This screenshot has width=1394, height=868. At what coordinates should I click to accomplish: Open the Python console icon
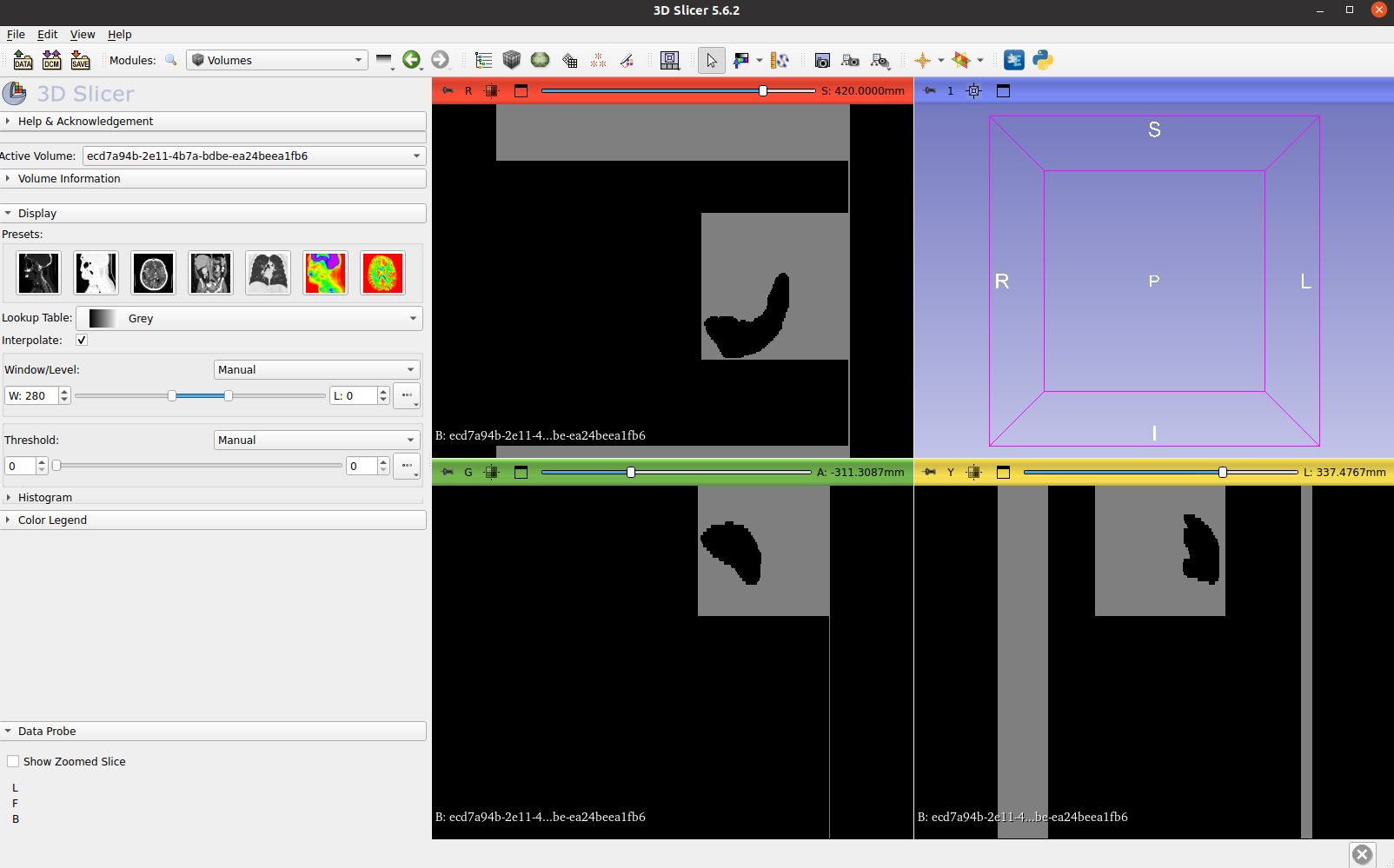1043,60
